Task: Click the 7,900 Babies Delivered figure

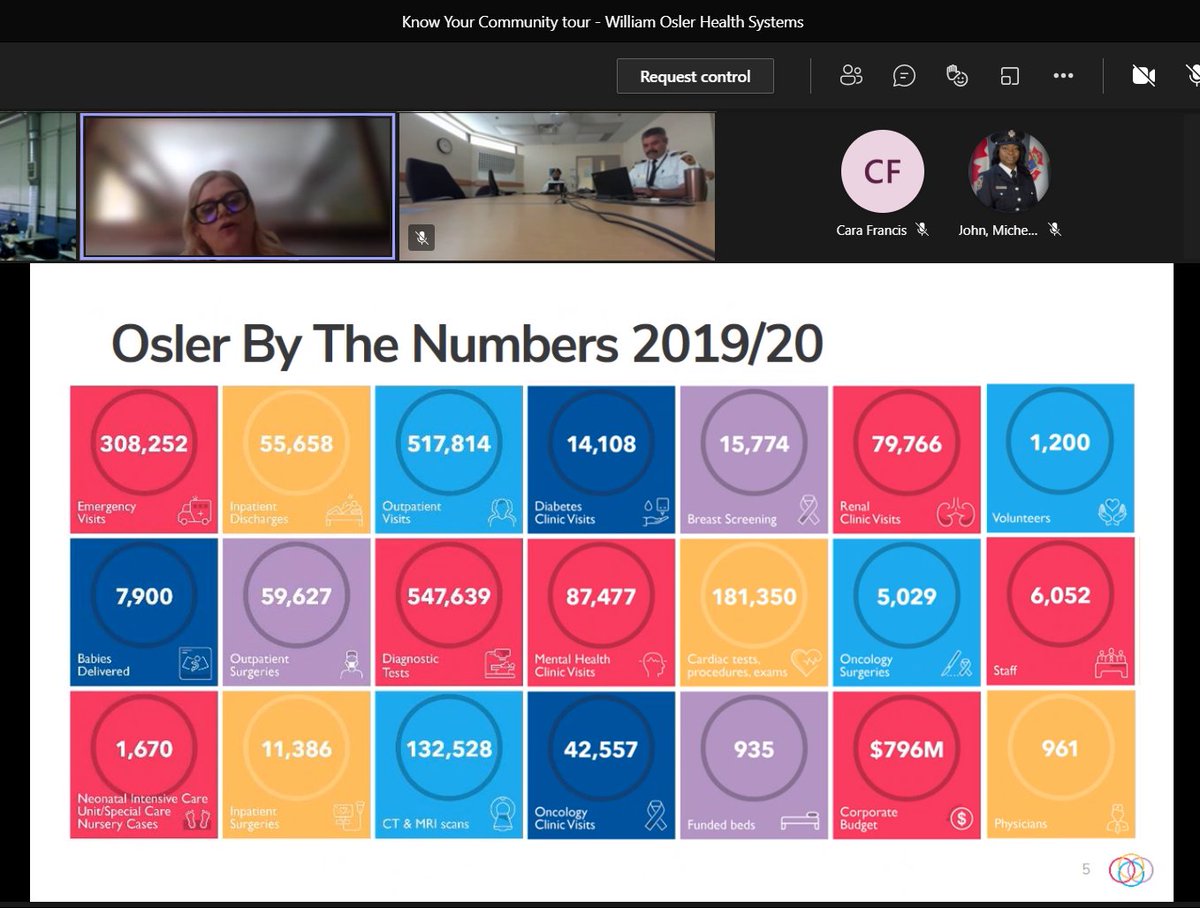Action: [144, 597]
